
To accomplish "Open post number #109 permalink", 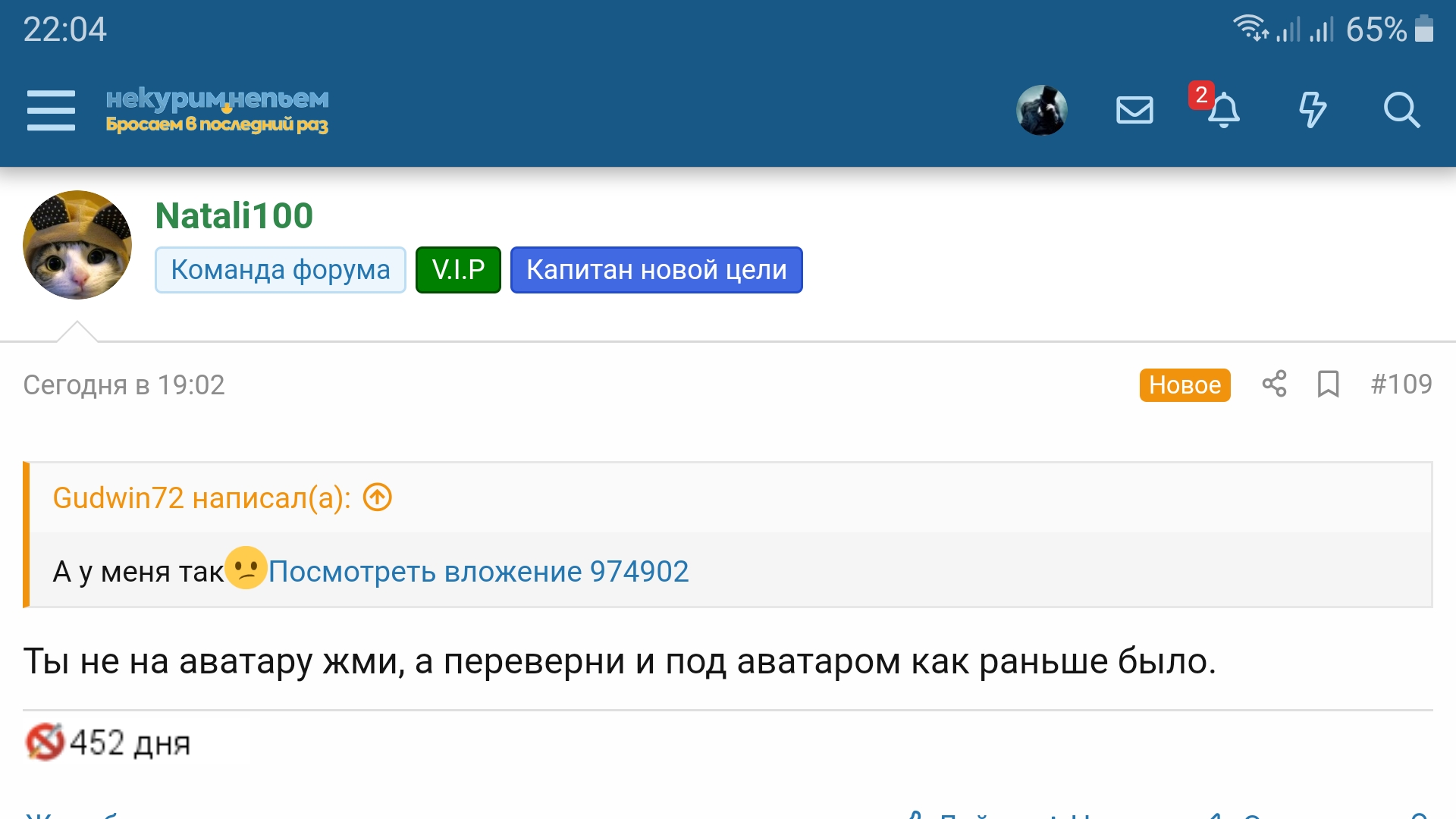I will click(1401, 384).
